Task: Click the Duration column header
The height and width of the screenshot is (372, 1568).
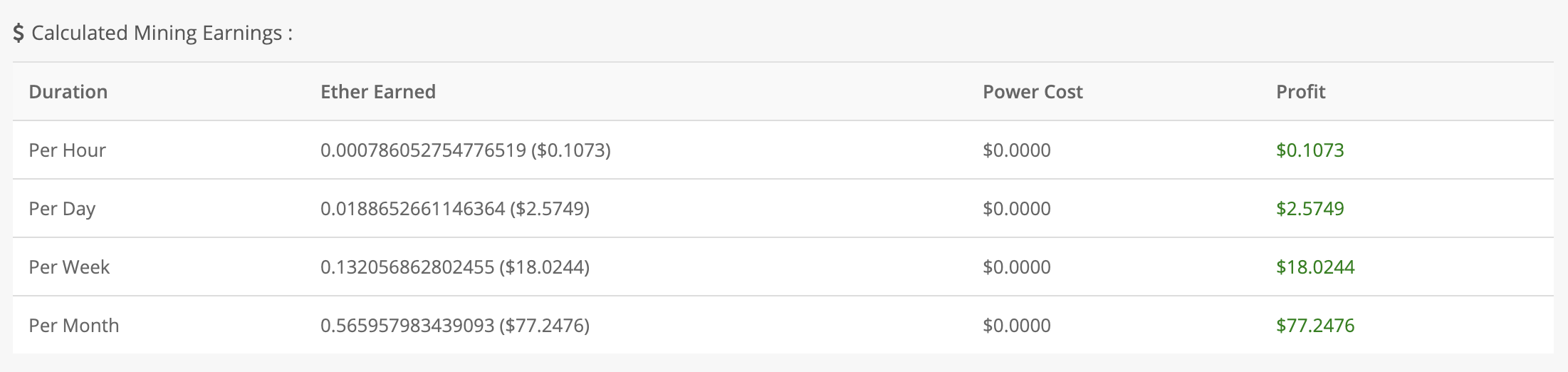Action: coord(68,92)
